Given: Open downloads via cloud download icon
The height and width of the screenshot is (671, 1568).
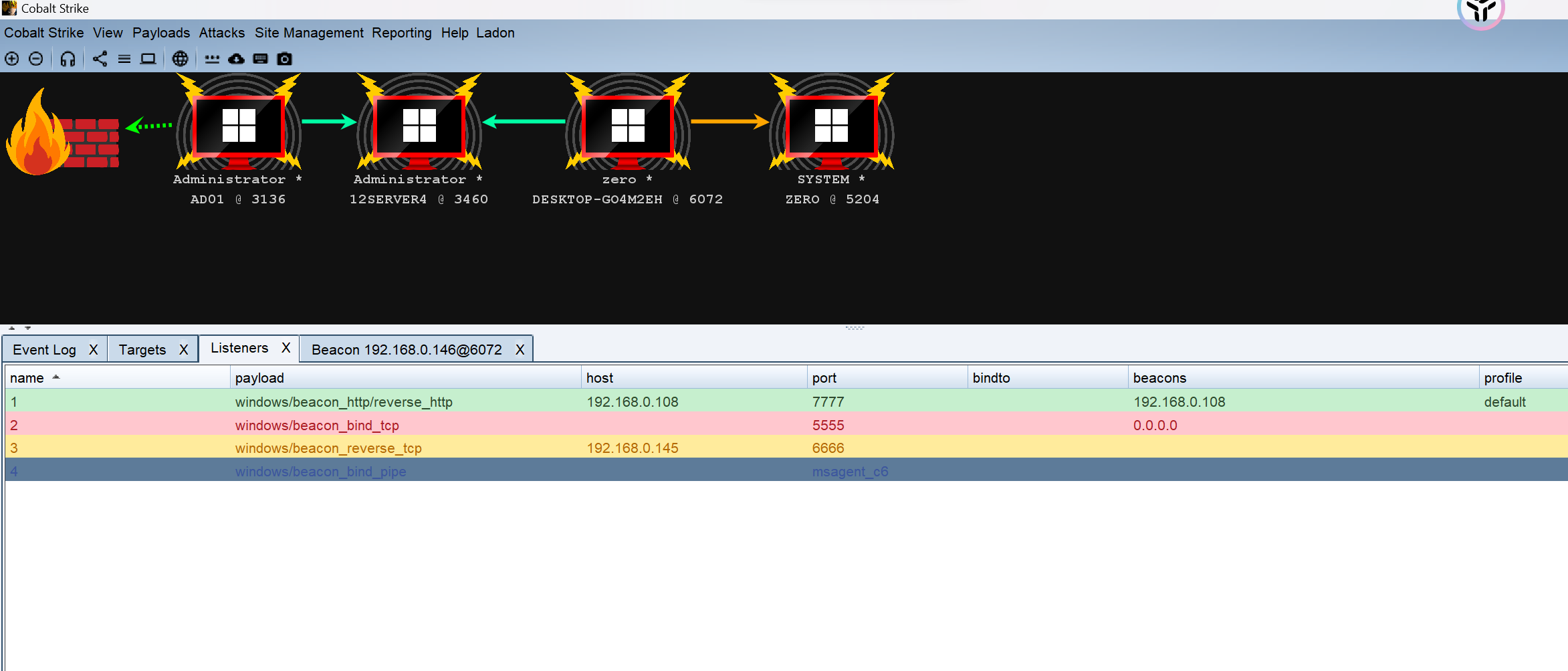Looking at the screenshot, I should click(x=236, y=59).
